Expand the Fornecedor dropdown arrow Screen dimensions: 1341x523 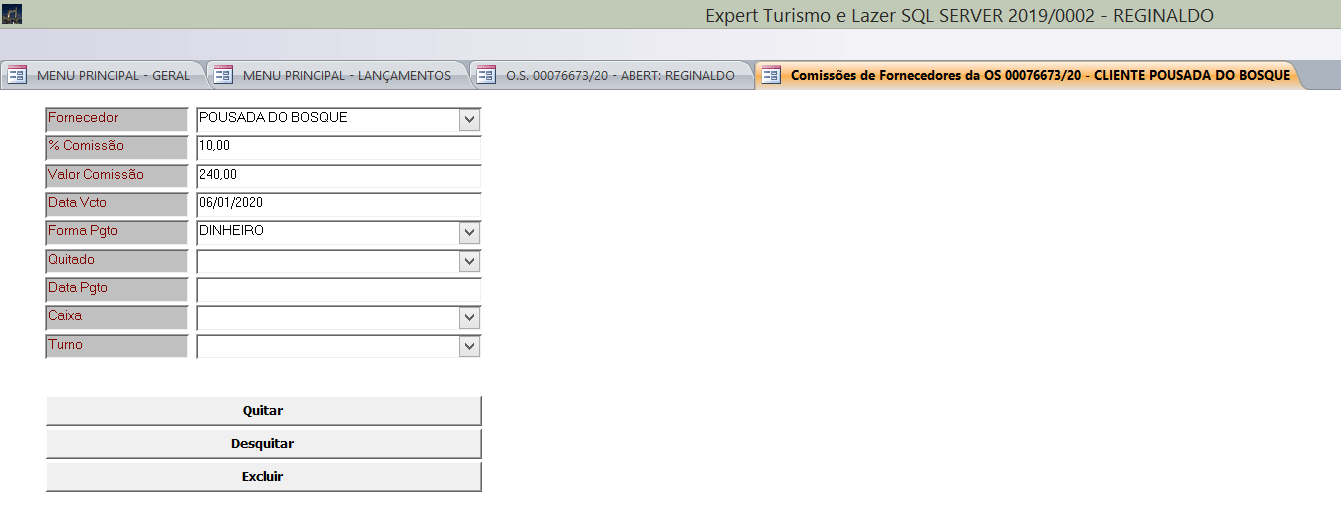pyautogui.click(x=469, y=119)
